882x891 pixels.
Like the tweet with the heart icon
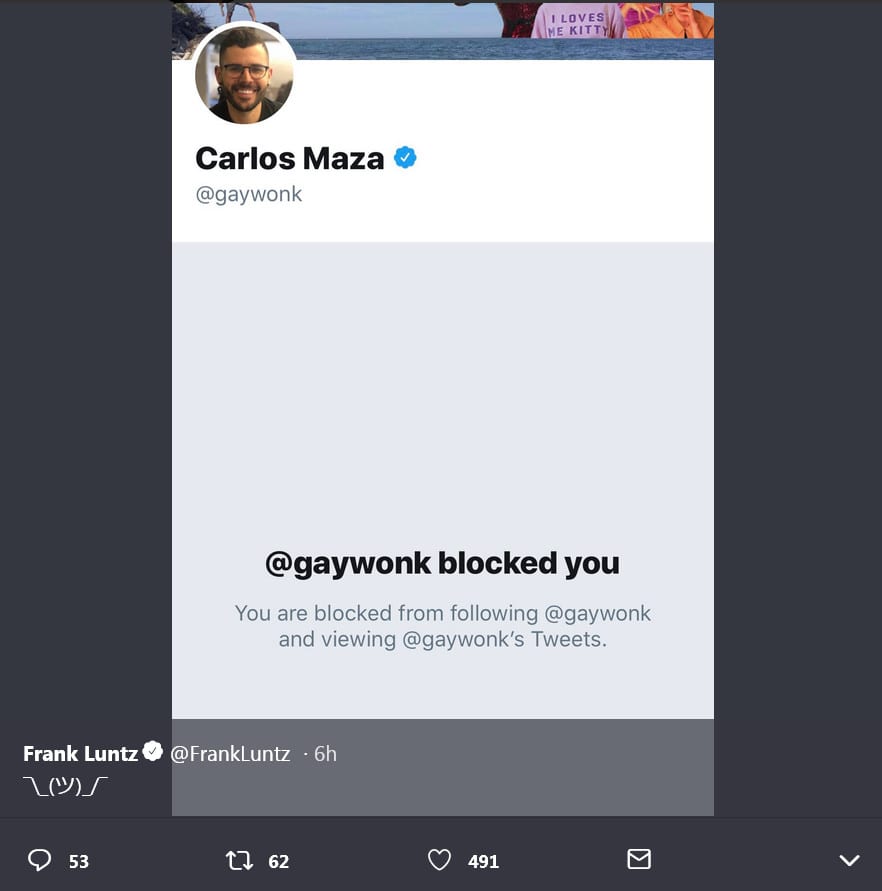[439, 860]
